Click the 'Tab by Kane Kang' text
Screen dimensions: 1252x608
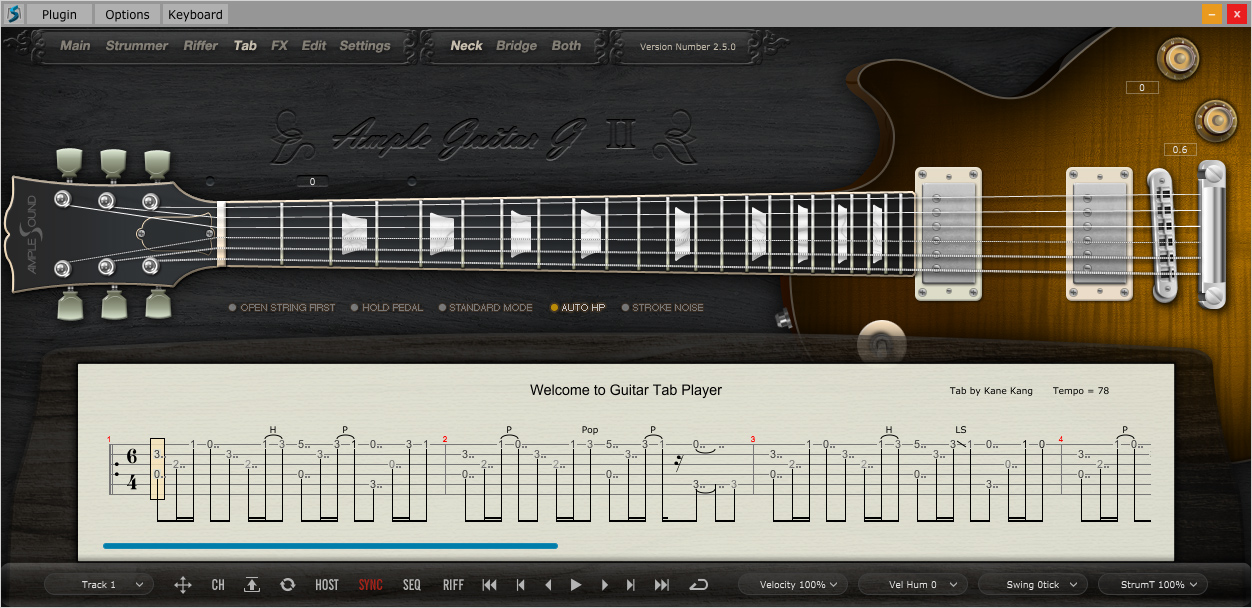click(x=991, y=391)
